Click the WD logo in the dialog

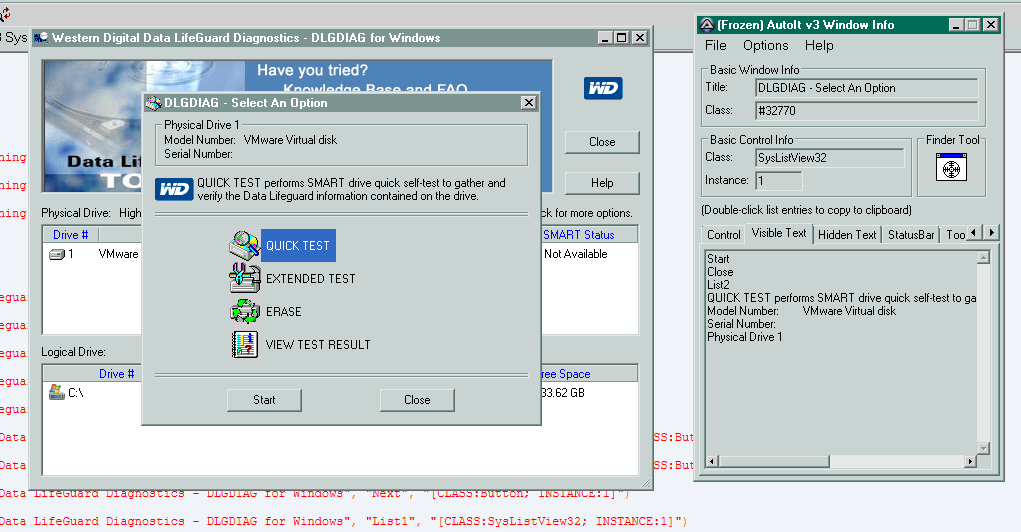click(x=174, y=190)
